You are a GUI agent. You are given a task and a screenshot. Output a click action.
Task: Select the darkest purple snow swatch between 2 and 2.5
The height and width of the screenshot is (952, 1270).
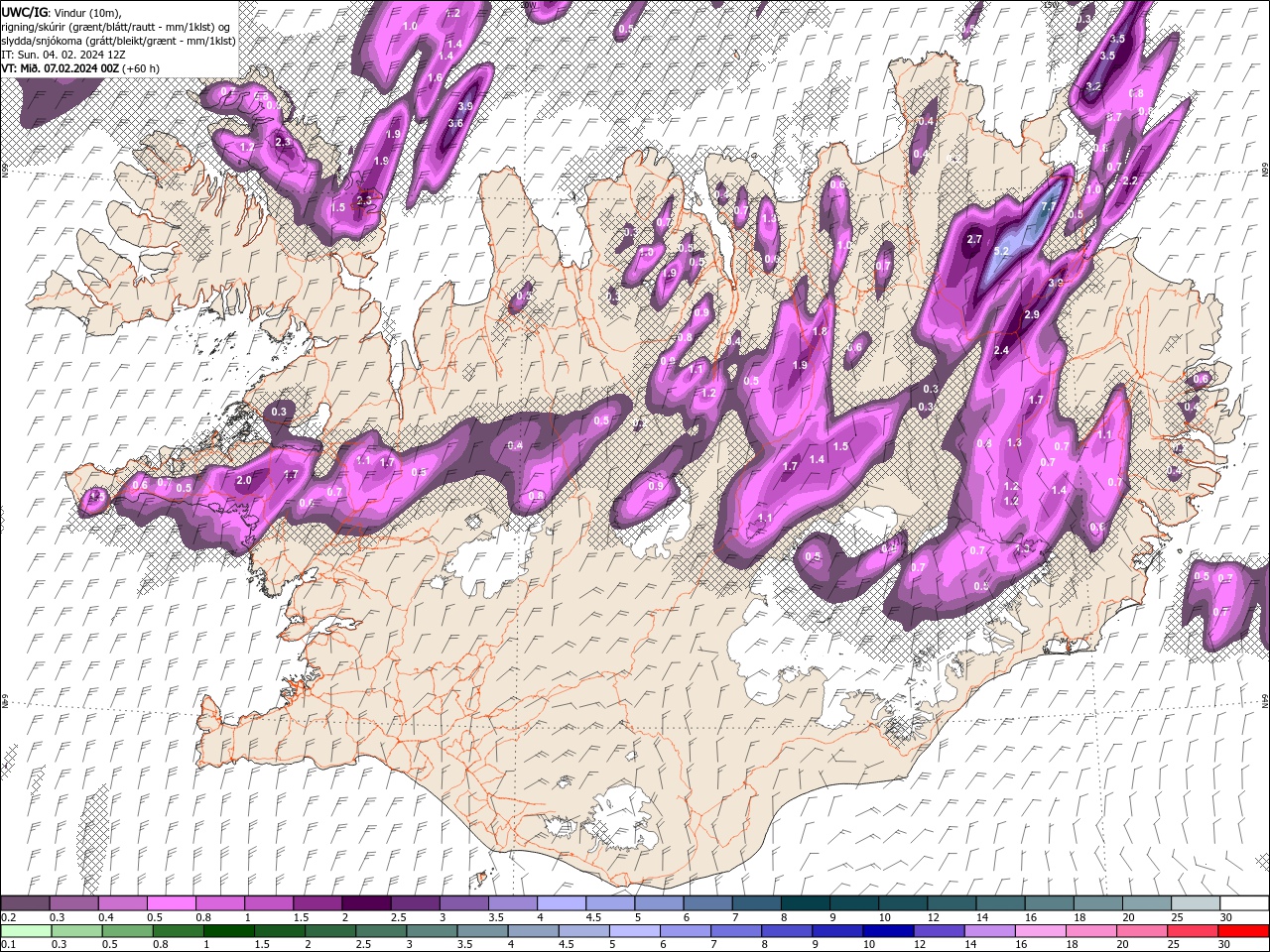point(365,902)
